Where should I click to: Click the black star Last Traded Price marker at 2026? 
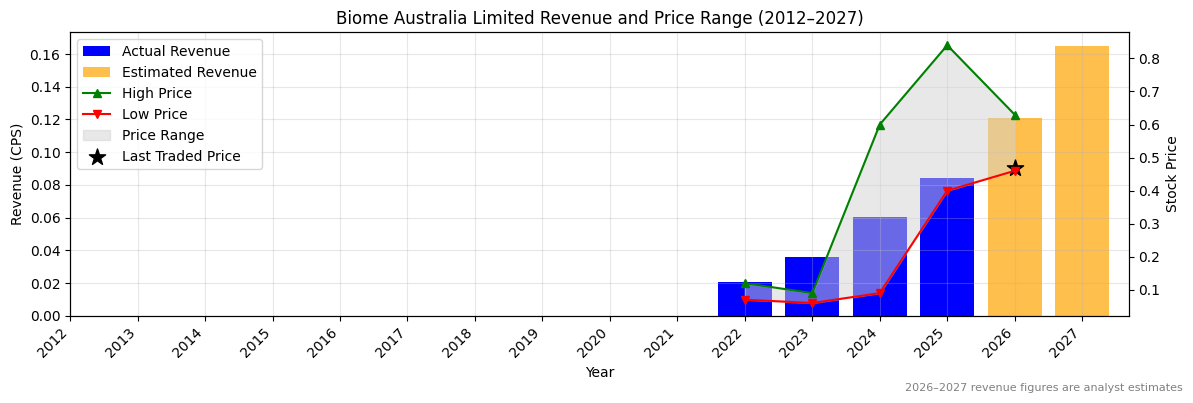pyautogui.click(x=1014, y=168)
